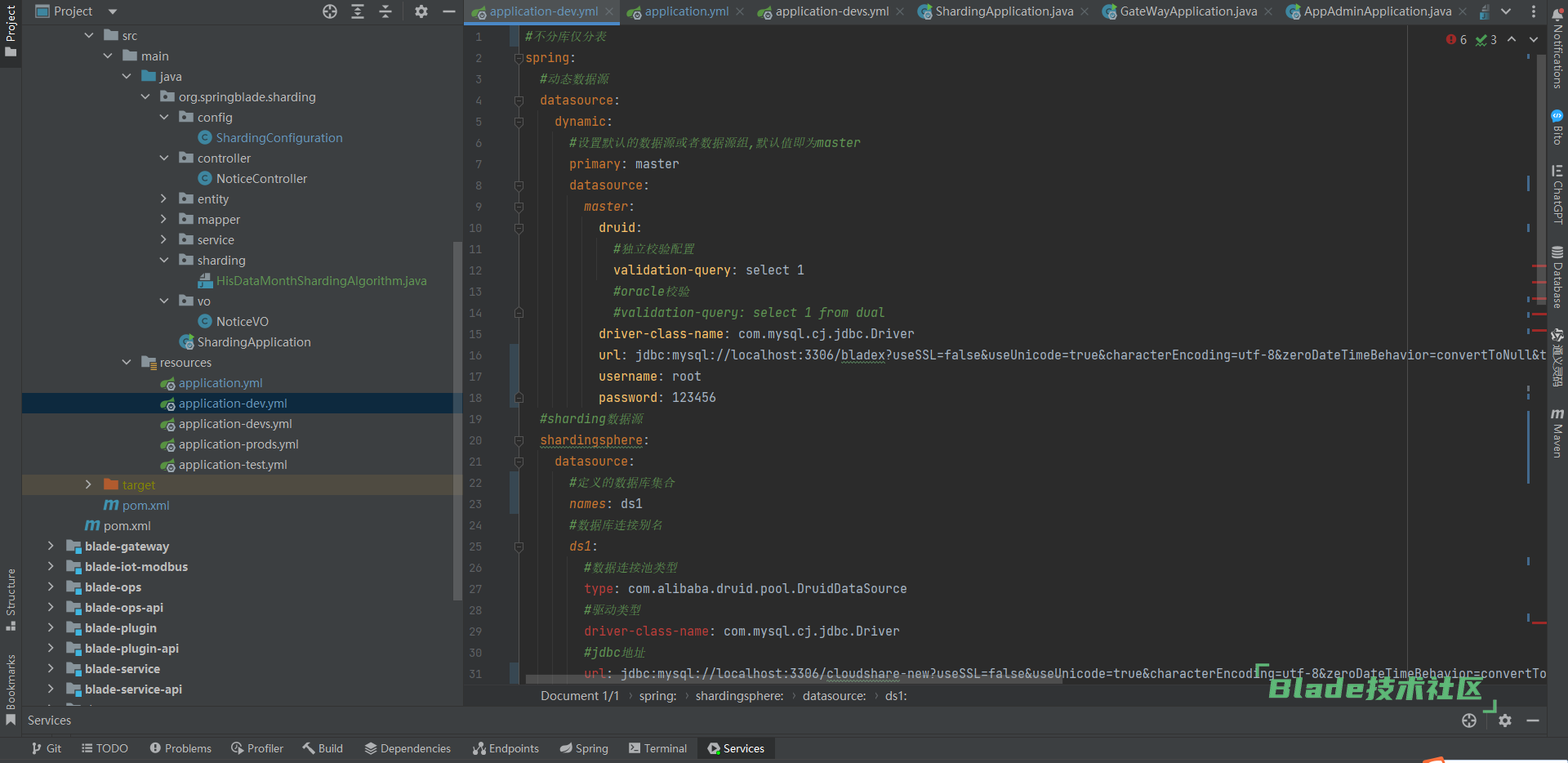Switch to application.yml editor tab
The width and height of the screenshot is (1568, 763).
click(x=687, y=11)
